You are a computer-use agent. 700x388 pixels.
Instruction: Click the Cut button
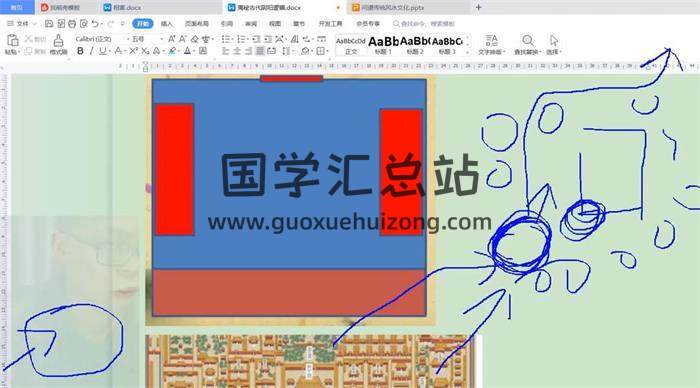tap(35, 39)
